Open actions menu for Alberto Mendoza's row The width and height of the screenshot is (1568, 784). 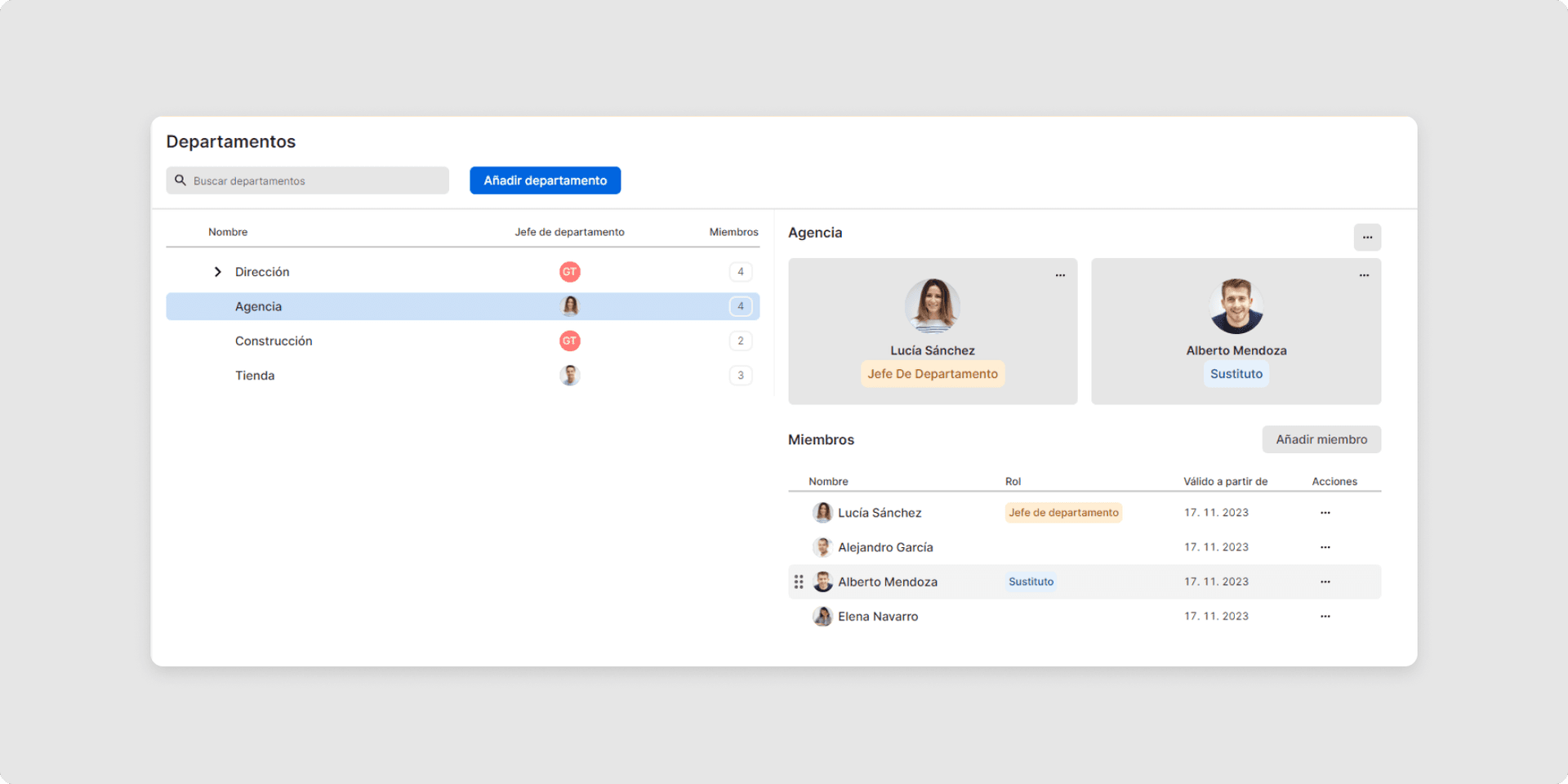click(1325, 581)
